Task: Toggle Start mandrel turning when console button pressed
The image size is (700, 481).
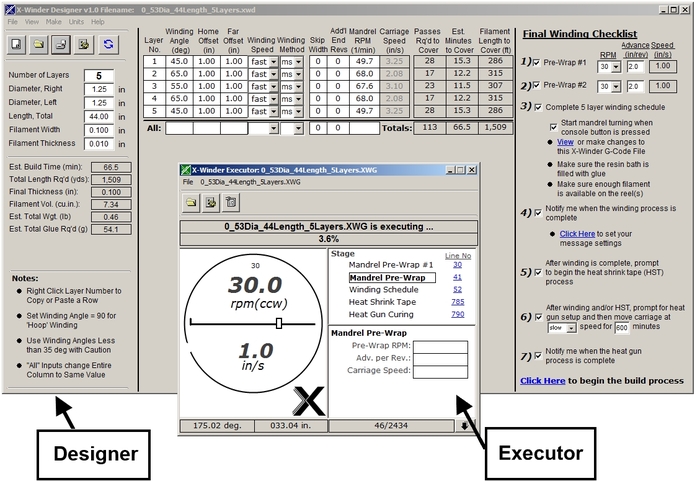Action: click(x=554, y=127)
